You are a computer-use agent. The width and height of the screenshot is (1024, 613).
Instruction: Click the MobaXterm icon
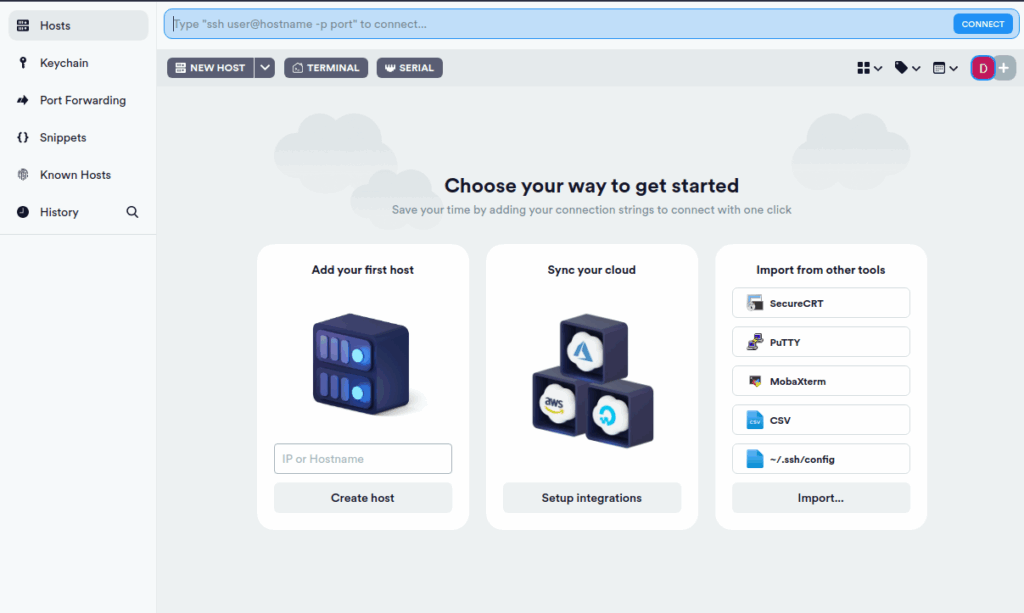pos(755,381)
